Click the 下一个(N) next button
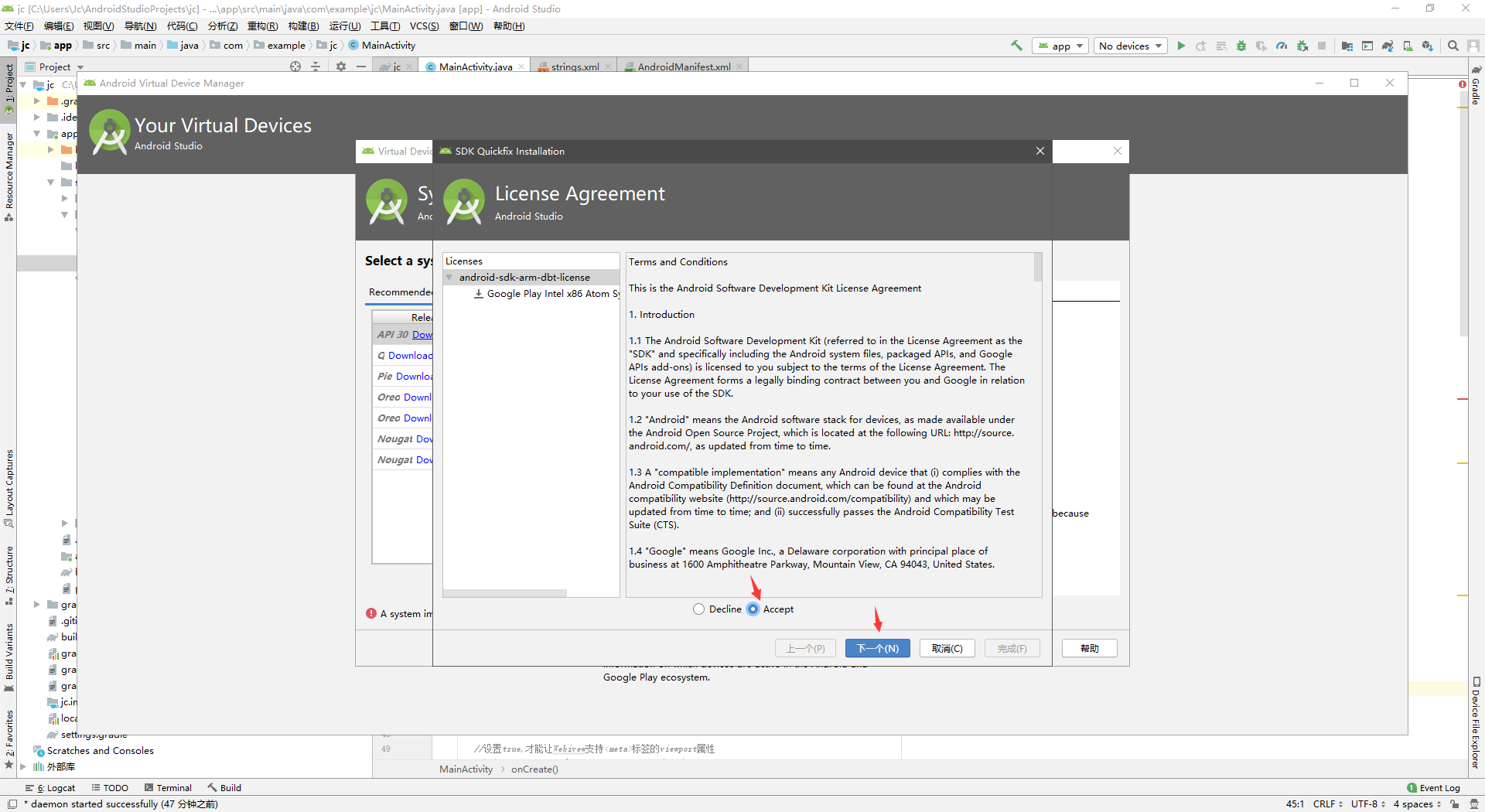The height and width of the screenshot is (812, 1485). pyautogui.click(x=877, y=648)
